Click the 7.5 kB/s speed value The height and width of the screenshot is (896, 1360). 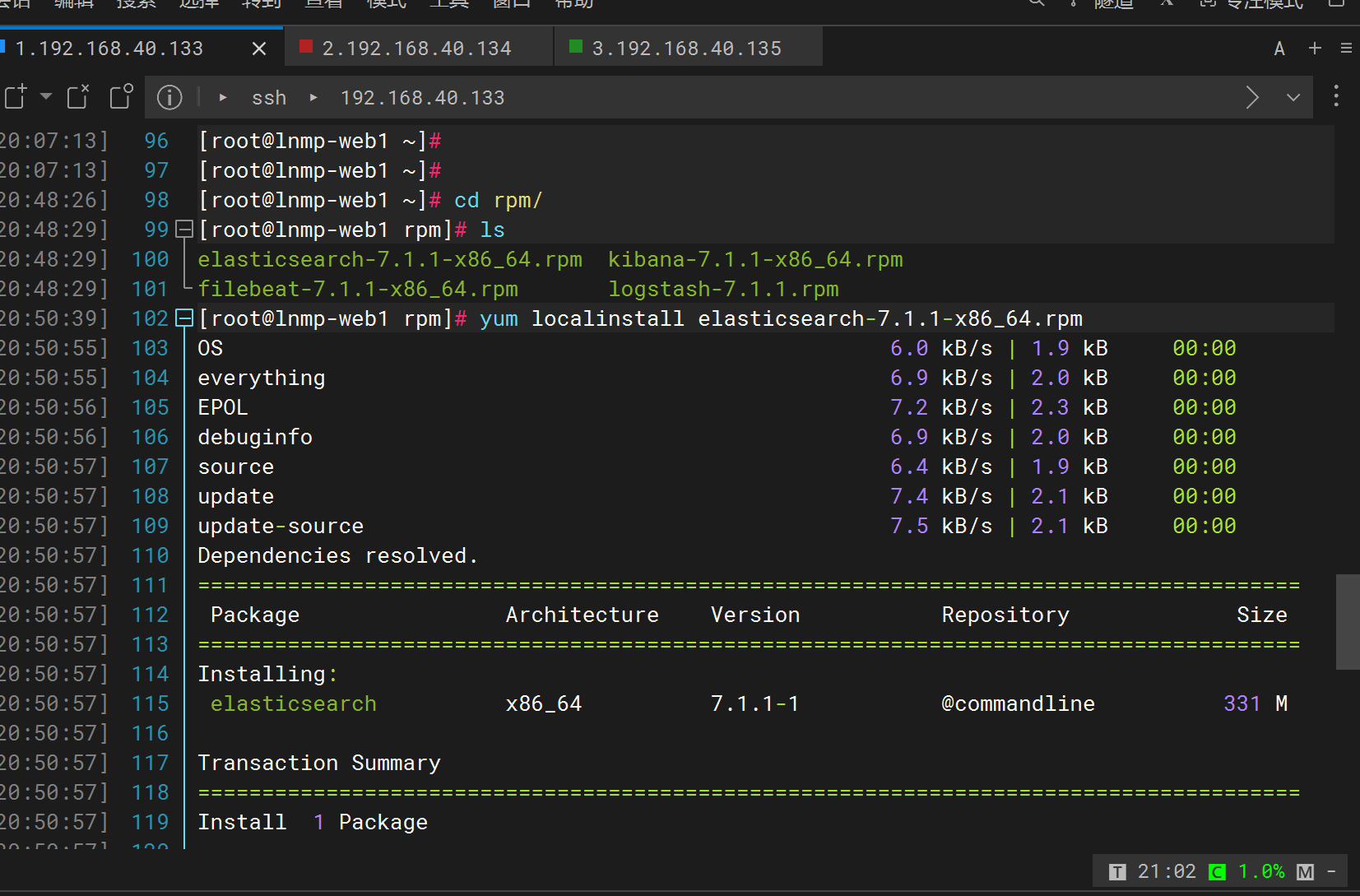click(x=941, y=526)
